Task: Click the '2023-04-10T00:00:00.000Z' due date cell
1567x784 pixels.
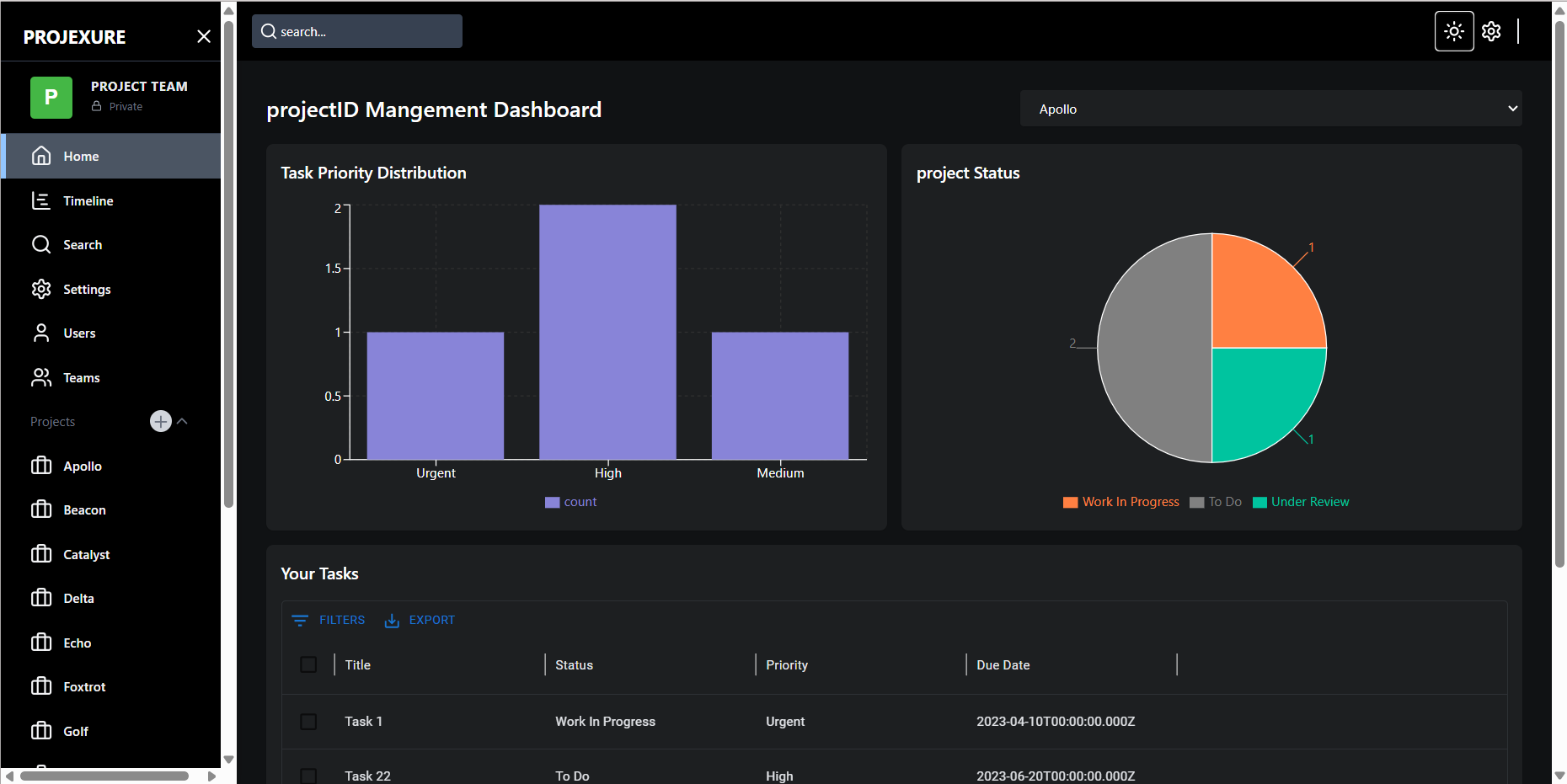Action: pos(1056,722)
